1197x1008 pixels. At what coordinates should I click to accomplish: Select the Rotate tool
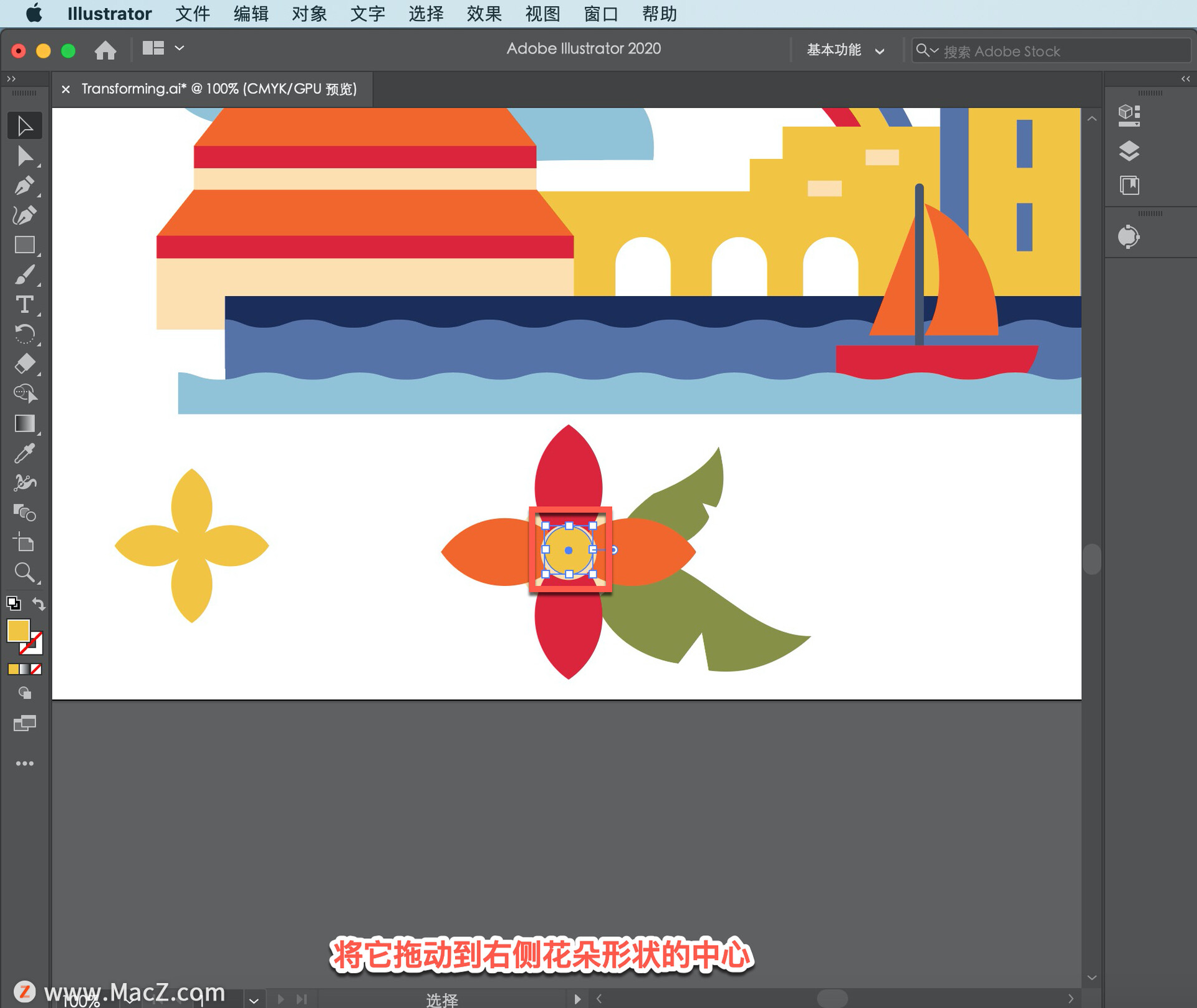[x=24, y=334]
